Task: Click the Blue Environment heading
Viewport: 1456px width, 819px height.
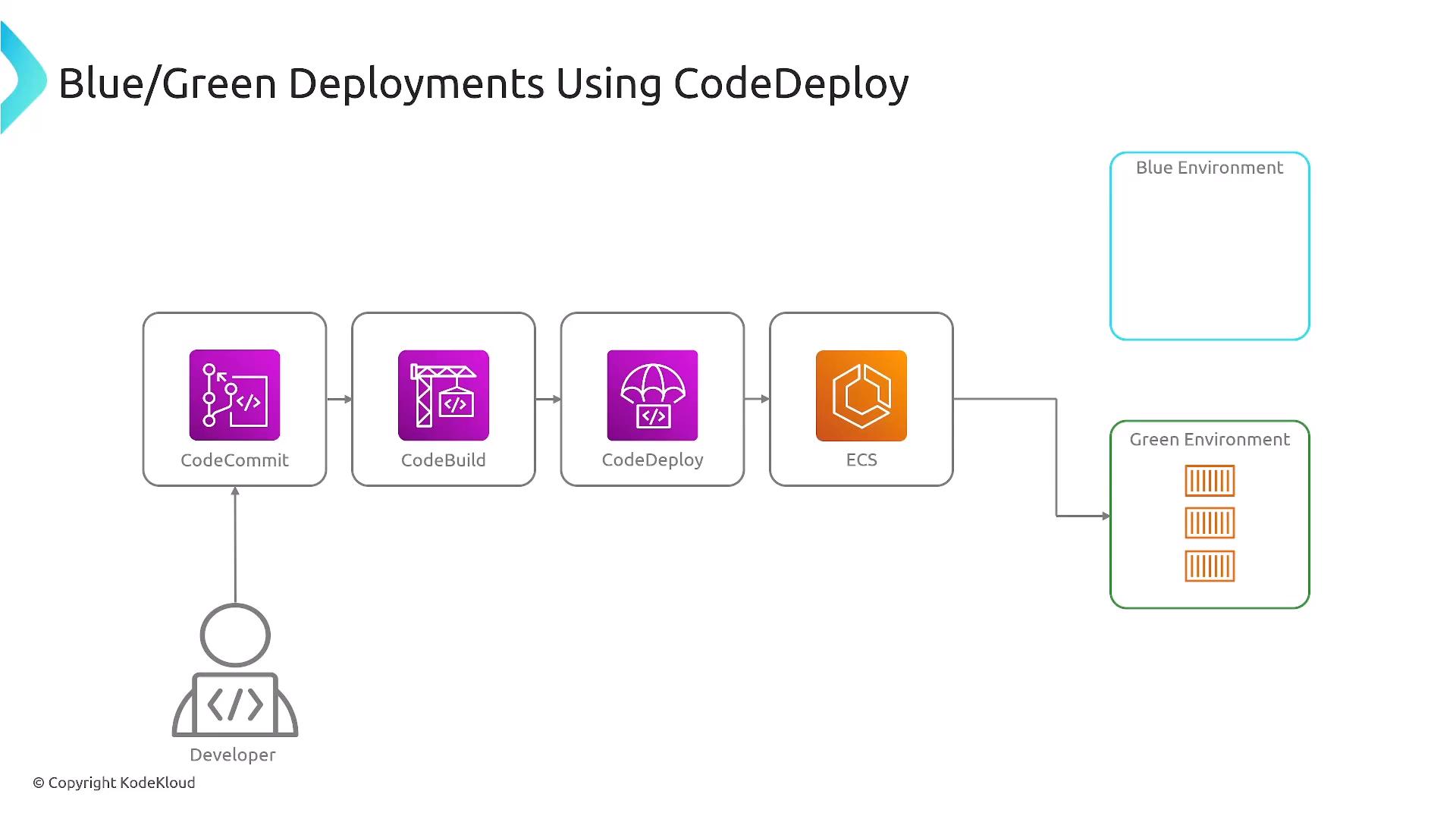Action: click(x=1210, y=168)
